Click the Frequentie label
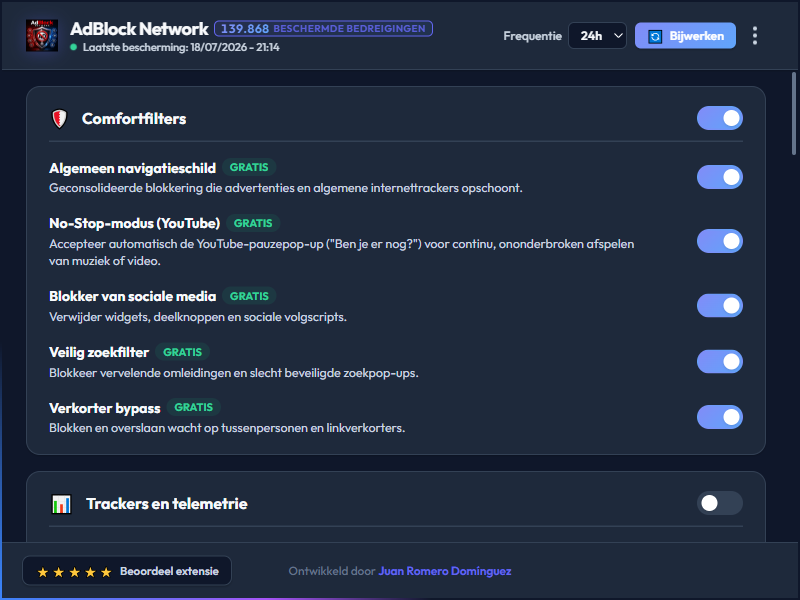 pyautogui.click(x=533, y=36)
